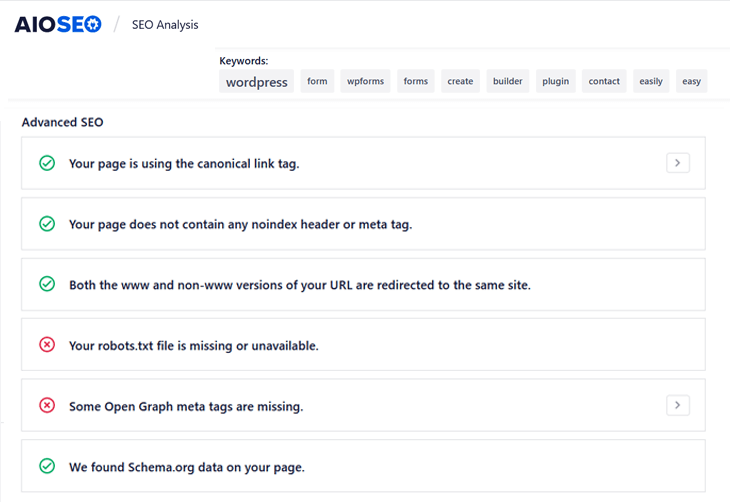Click green check icon beside Schema.org message
The height and width of the screenshot is (502, 730).
(x=47, y=466)
